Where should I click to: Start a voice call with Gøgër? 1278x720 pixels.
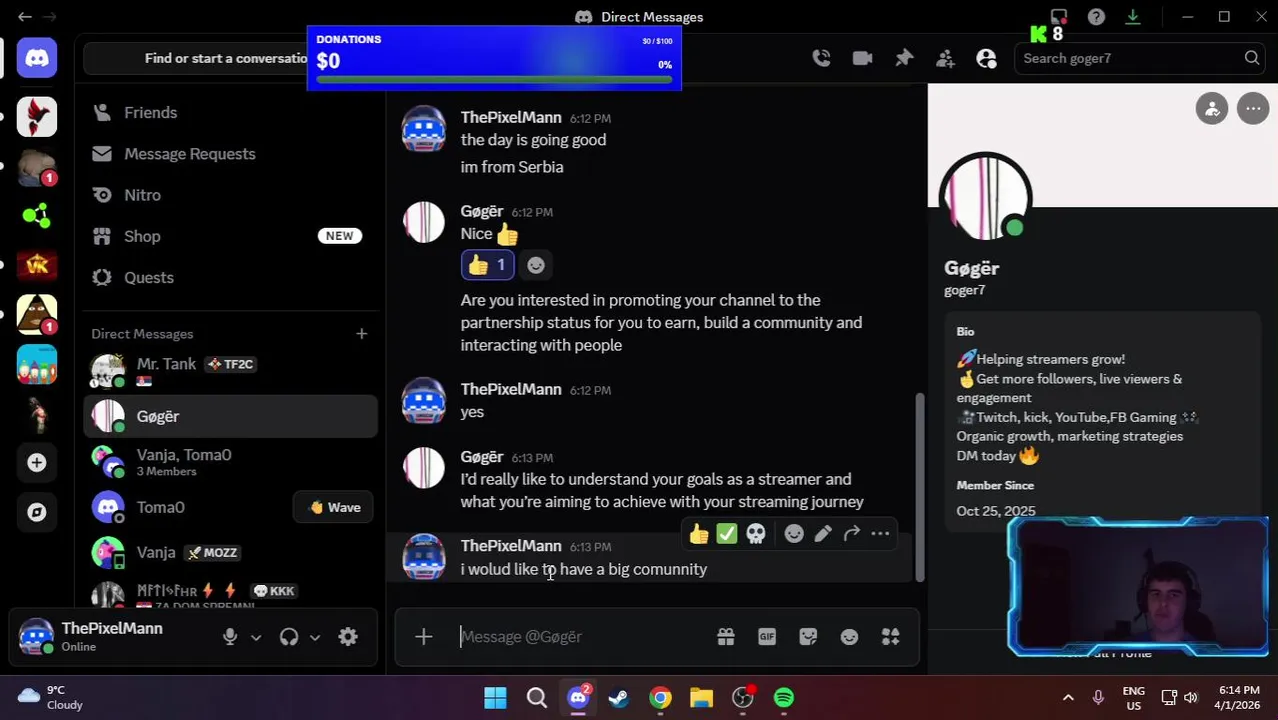point(821,58)
